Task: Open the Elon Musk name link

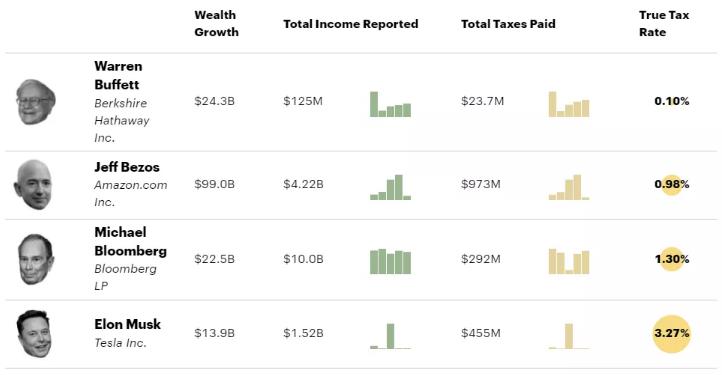Action: point(128,324)
